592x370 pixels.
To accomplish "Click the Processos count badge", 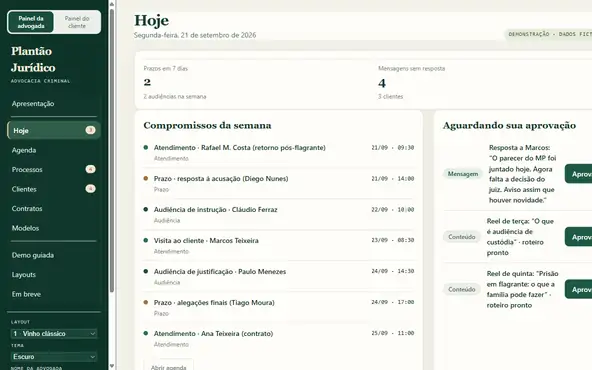I will [90, 169].
